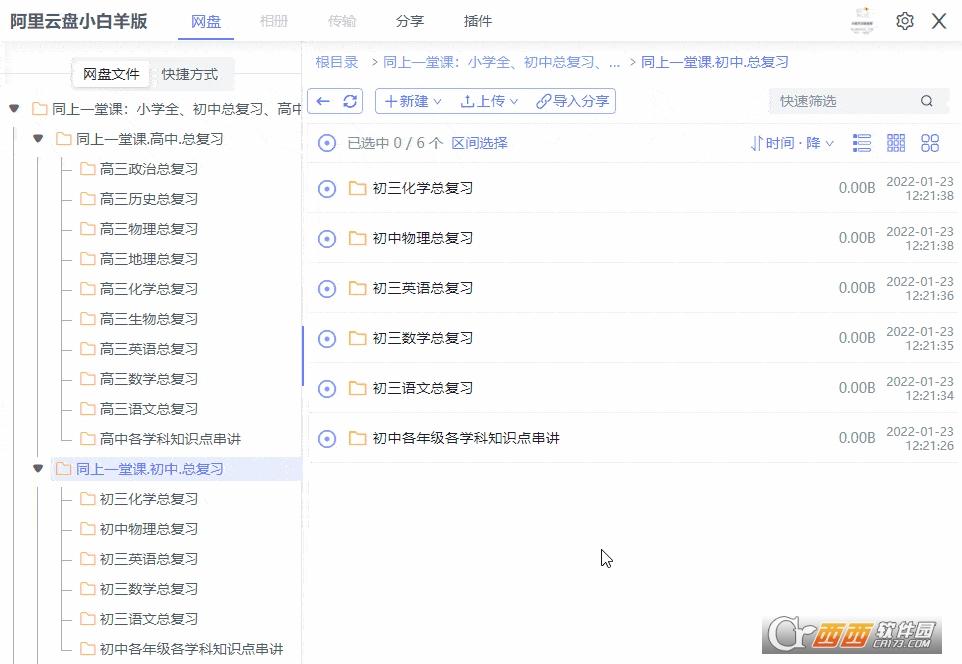The height and width of the screenshot is (664, 962).
Task: Click folder icon of 高三历史总复习 in tree
Action: [88, 199]
